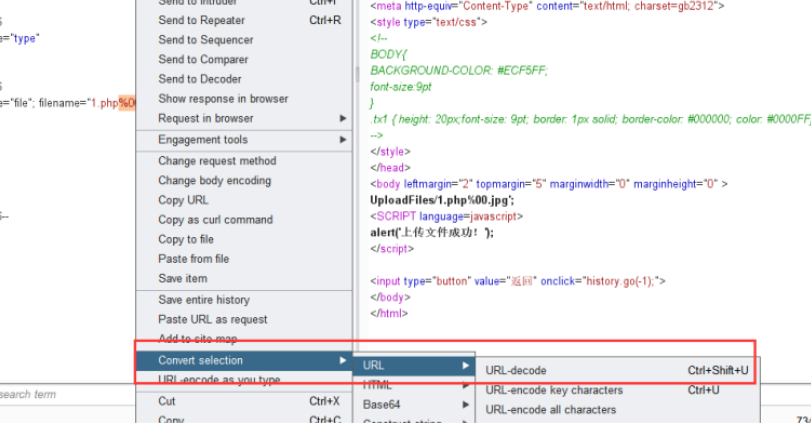The width and height of the screenshot is (811, 425).
Task: Choose Save entire history
Action: [x=204, y=300]
